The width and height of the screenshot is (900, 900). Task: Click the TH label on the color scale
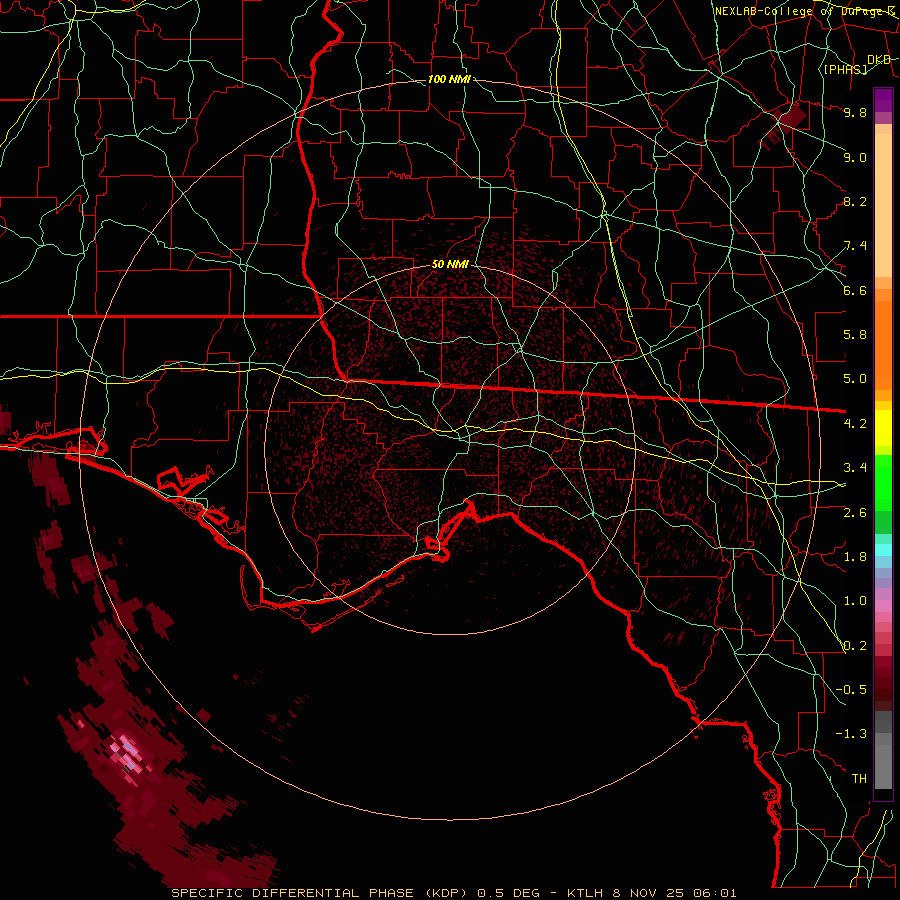(x=859, y=779)
